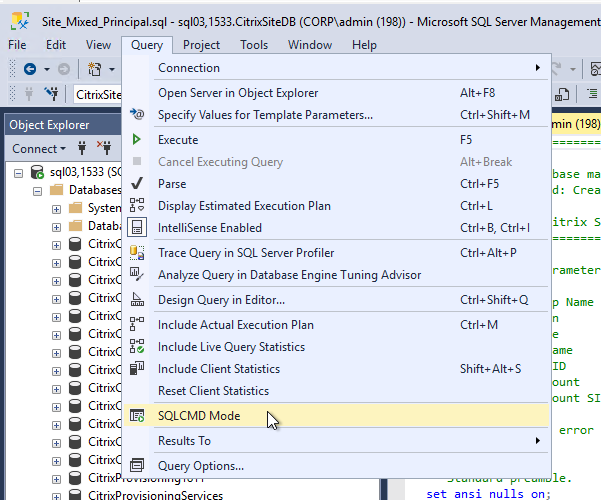Collapse the Databases folder node

[37, 191]
